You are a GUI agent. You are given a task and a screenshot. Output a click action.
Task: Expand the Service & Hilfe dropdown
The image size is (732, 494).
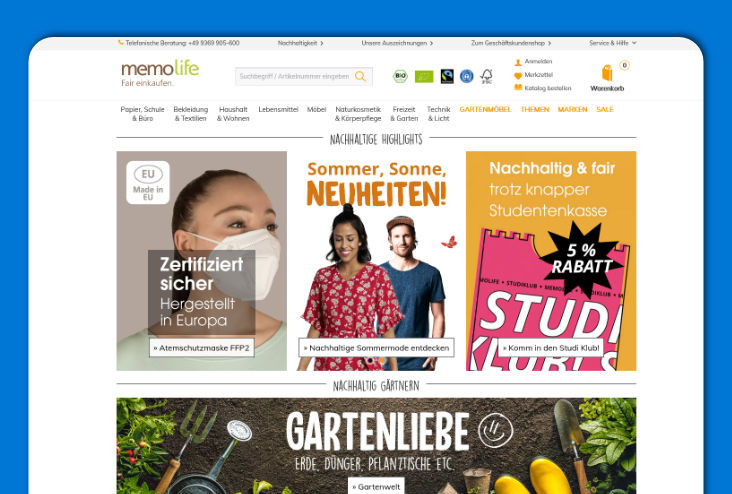(612, 43)
